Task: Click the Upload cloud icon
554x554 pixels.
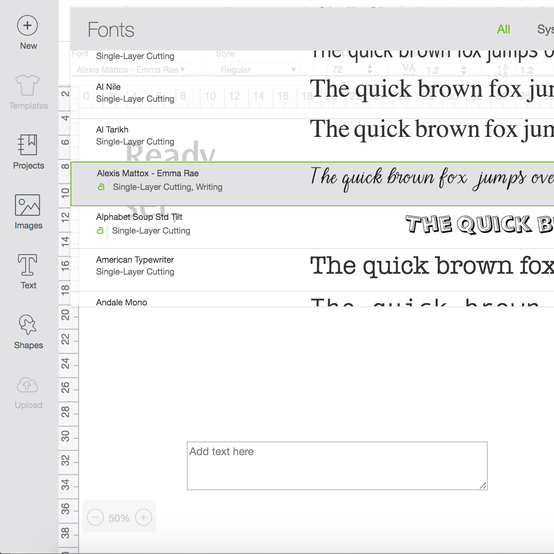Action: click(x=28, y=385)
